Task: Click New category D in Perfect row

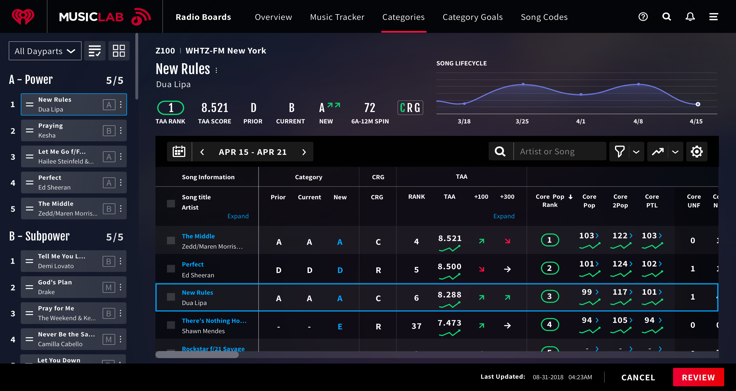Action: (340, 270)
